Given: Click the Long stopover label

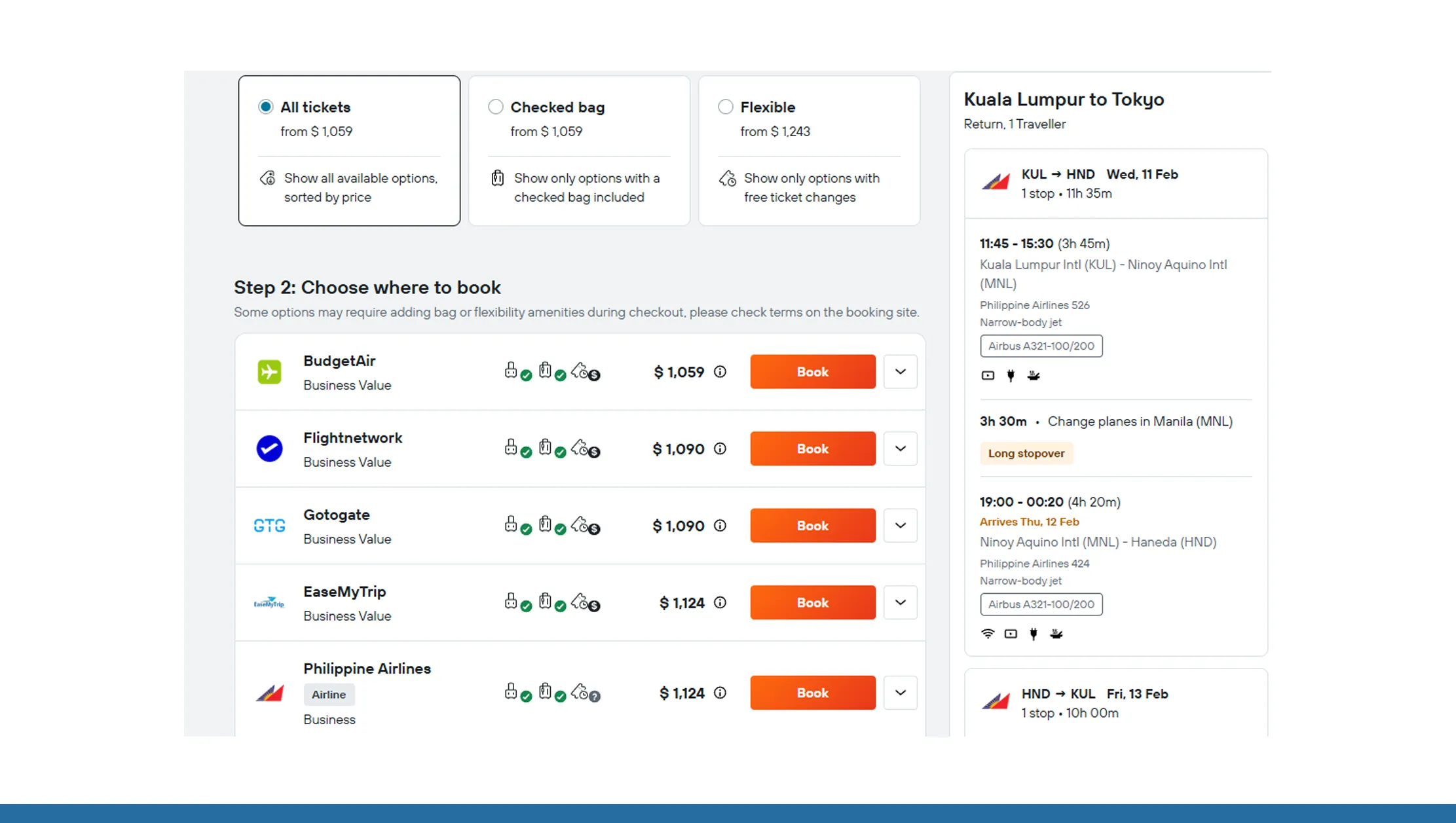Looking at the screenshot, I should pyautogui.click(x=1026, y=453).
